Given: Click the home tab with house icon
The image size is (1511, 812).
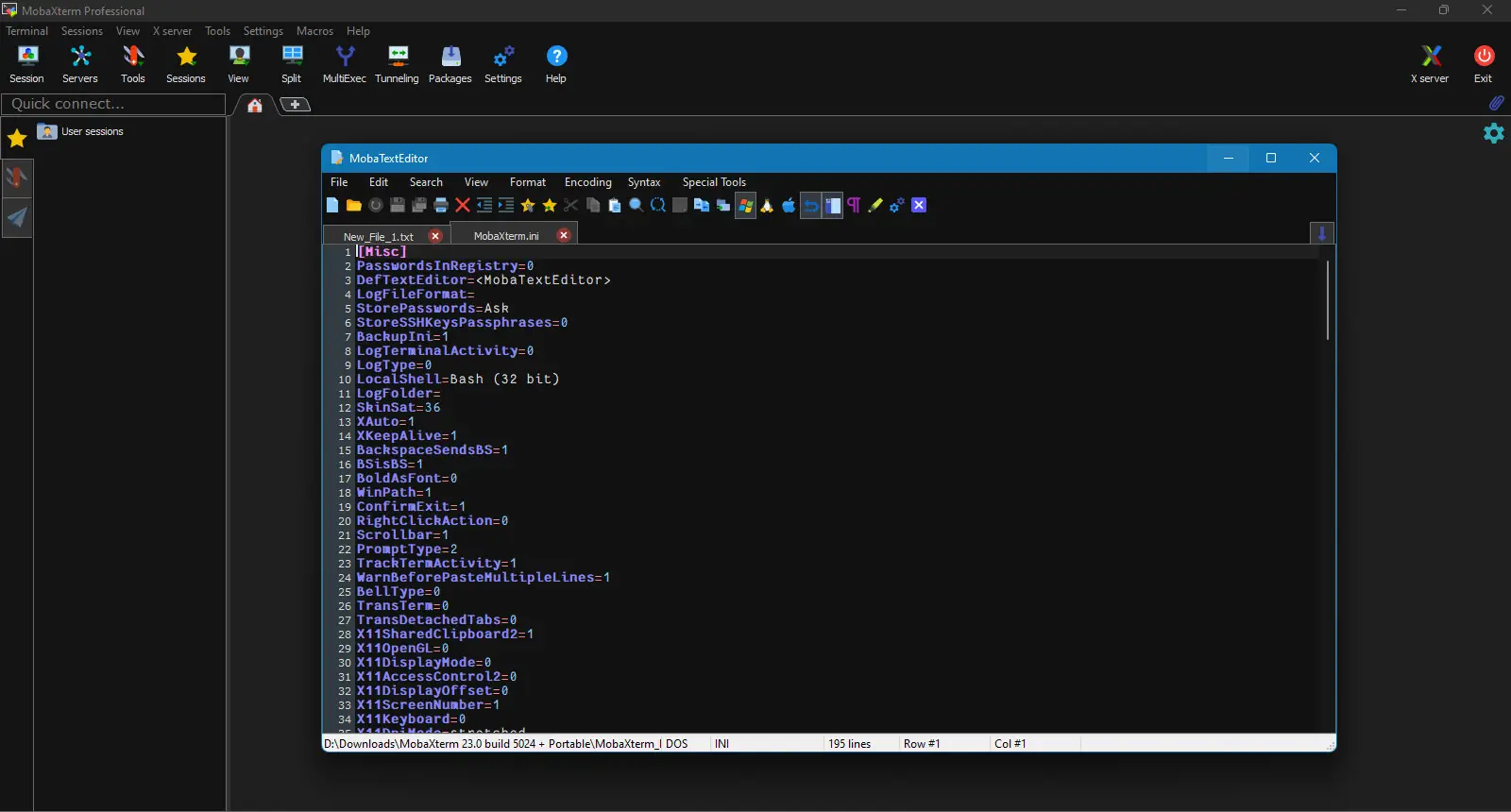Looking at the screenshot, I should point(255,105).
